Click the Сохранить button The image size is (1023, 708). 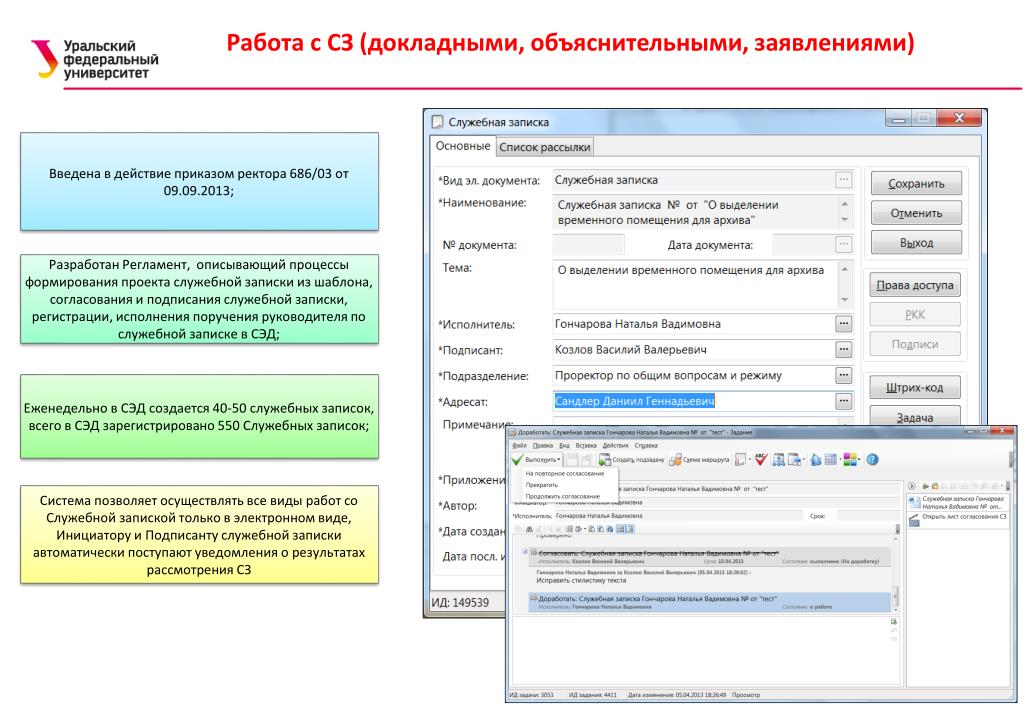tap(916, 183)
